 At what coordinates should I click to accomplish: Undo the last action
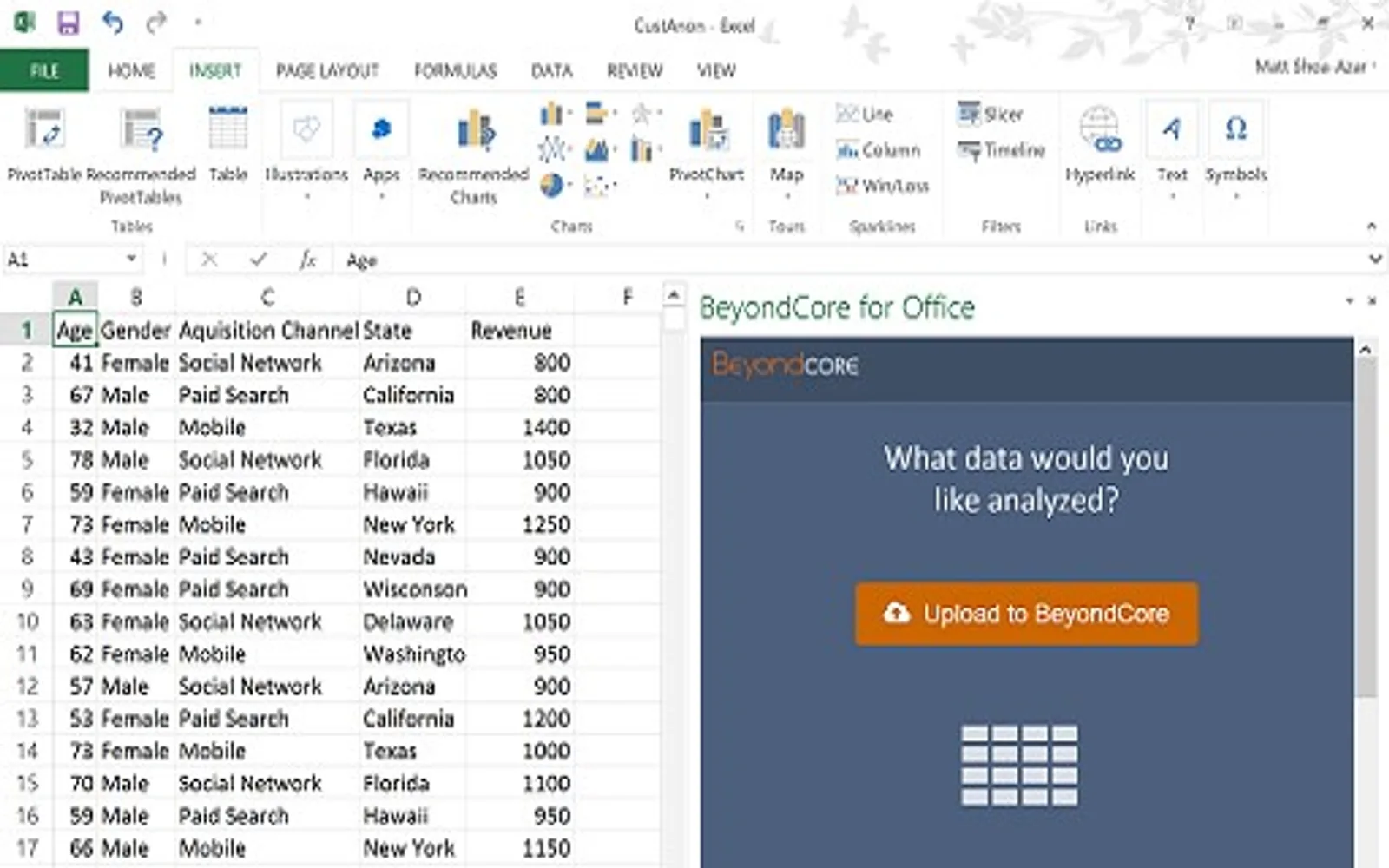(113, 22)
